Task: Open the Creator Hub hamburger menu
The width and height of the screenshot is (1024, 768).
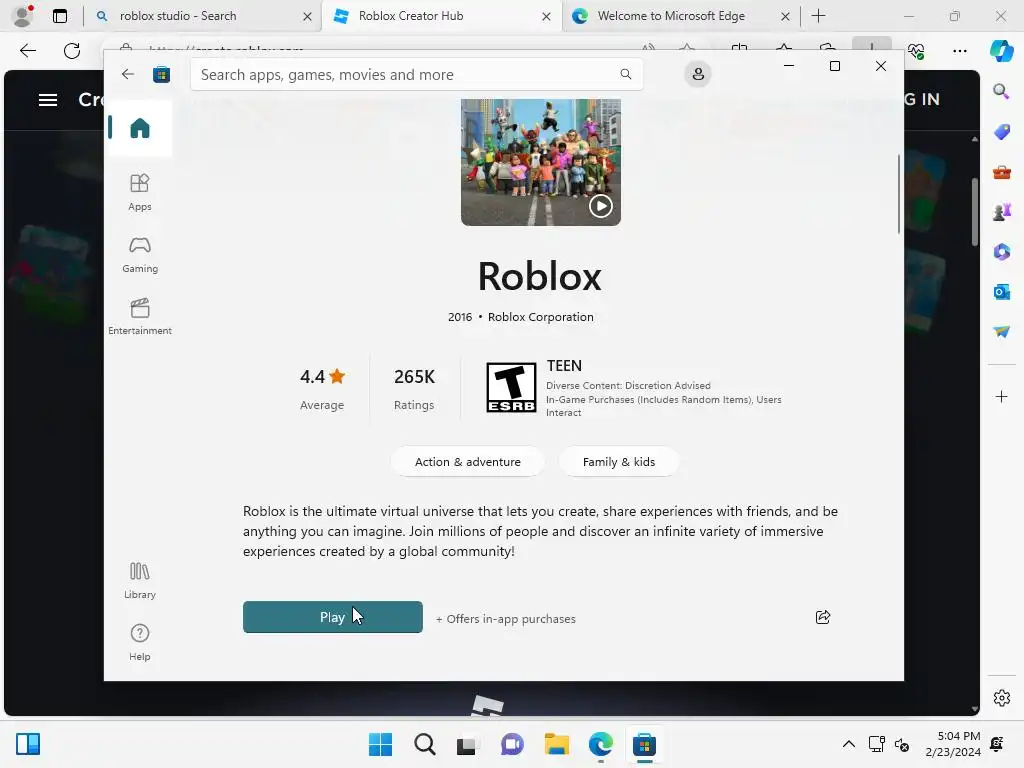Action: tap(48, 100)
